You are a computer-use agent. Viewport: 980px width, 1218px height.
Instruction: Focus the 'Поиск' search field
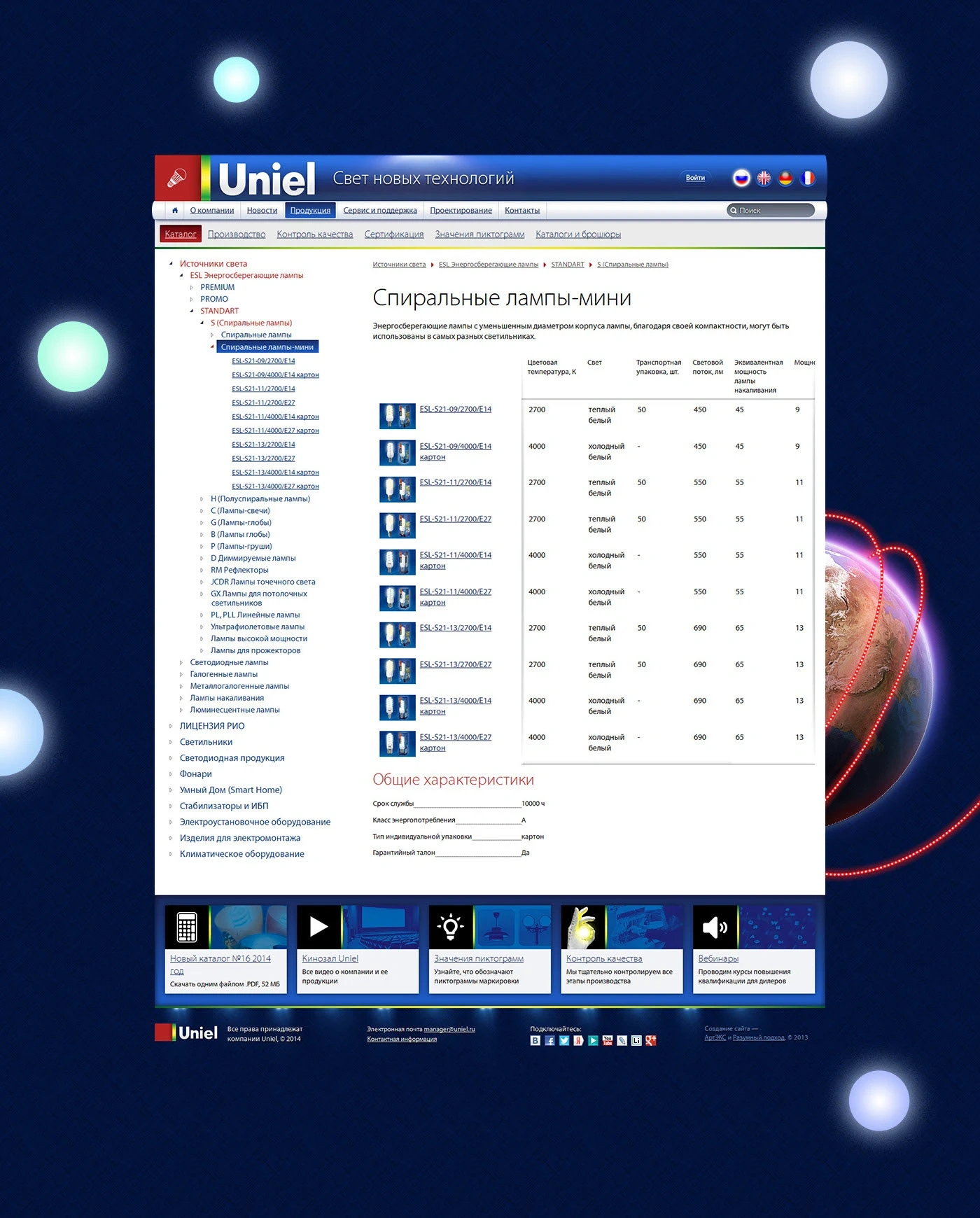[771, 211]
